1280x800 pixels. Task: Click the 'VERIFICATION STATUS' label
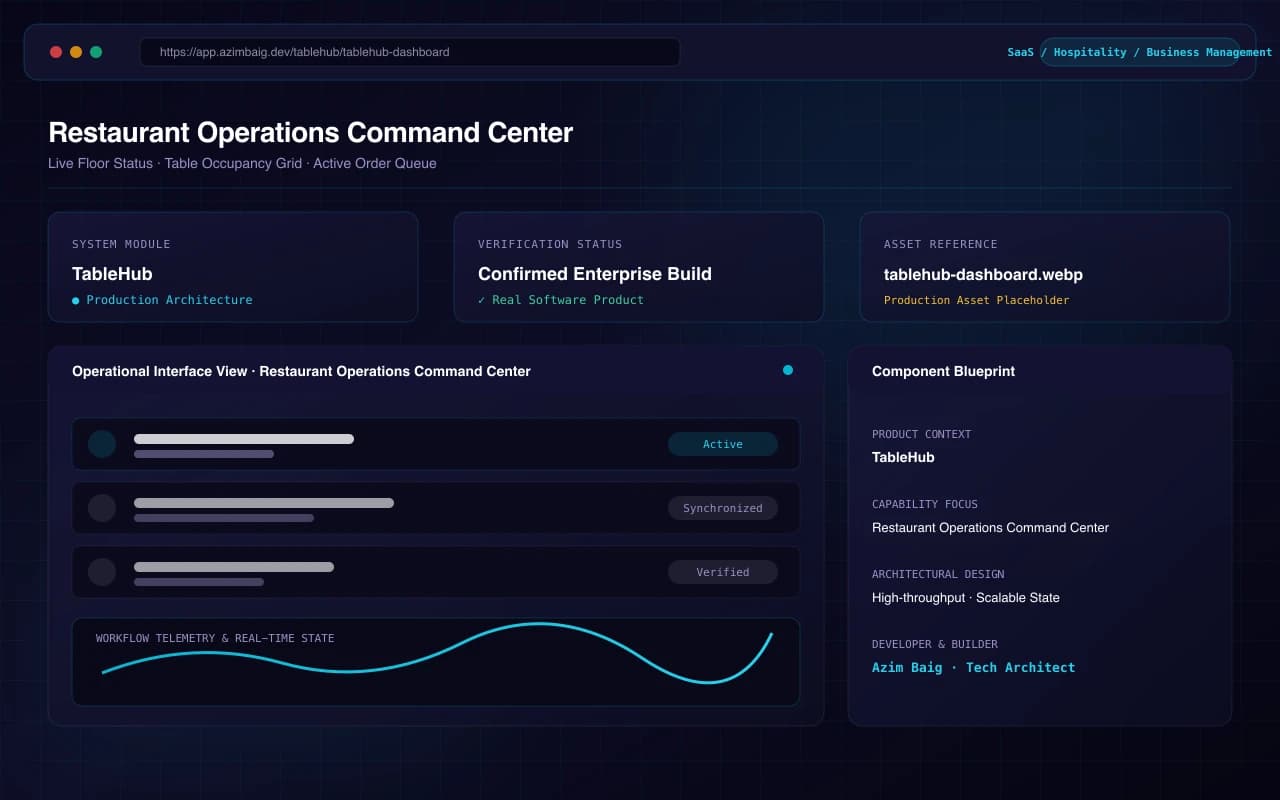(x=550, y=244)
